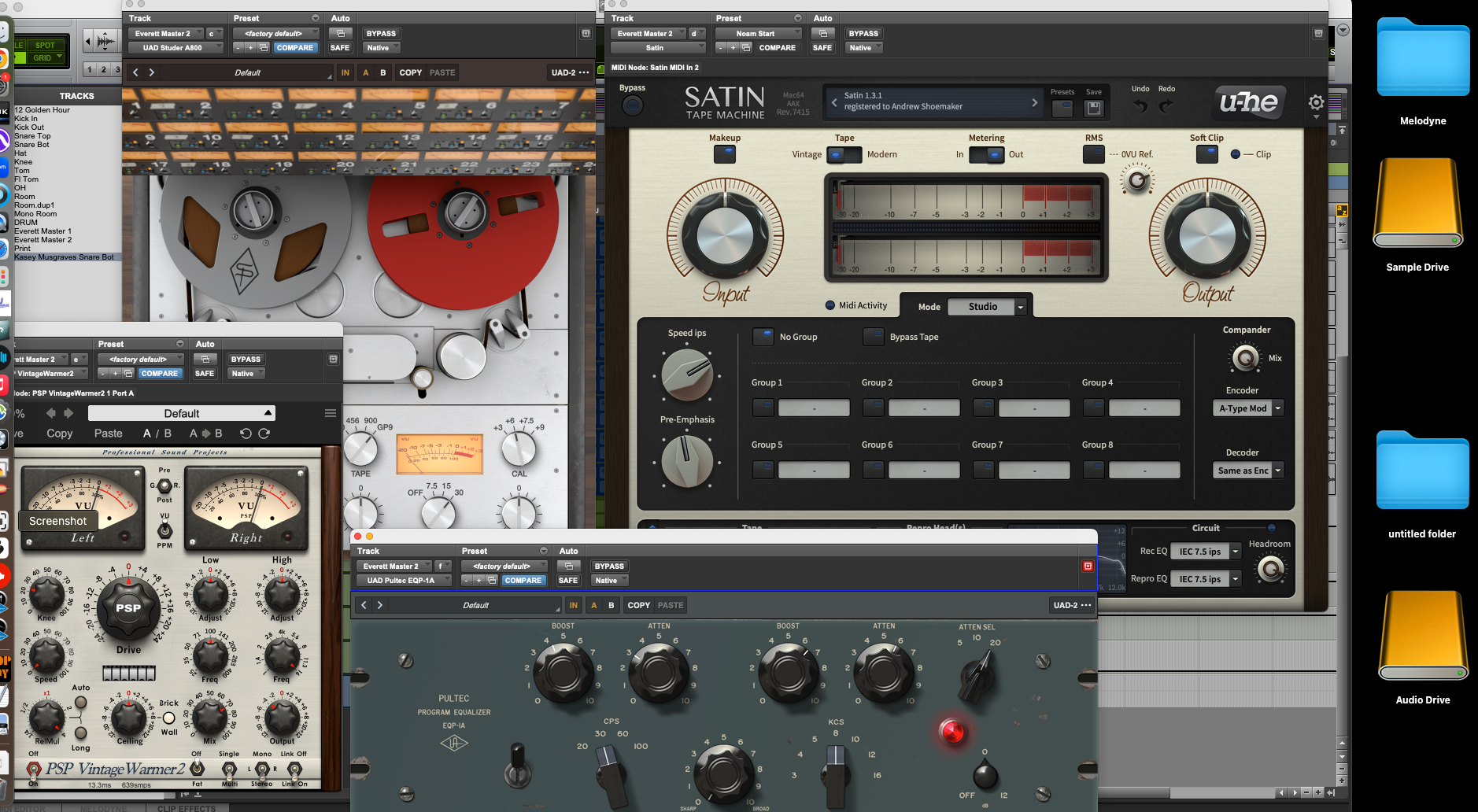Toggle Satin Soft Clip switch
The width and height of the screenshot is (1478, 812).
(x=1206, y=153)
